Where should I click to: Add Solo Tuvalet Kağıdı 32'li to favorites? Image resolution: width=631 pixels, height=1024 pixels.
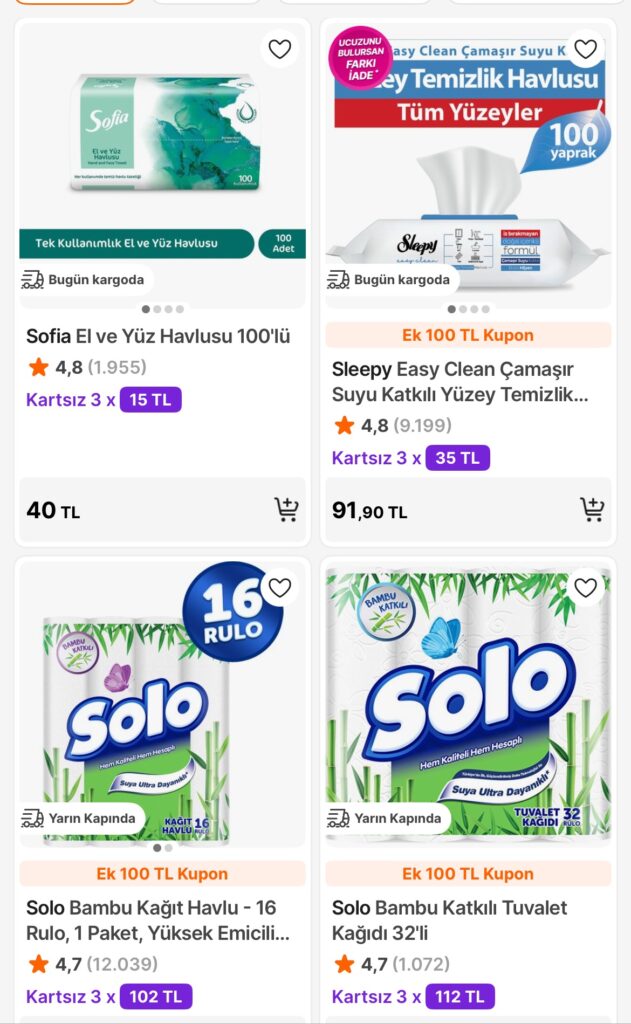point(586,588)
